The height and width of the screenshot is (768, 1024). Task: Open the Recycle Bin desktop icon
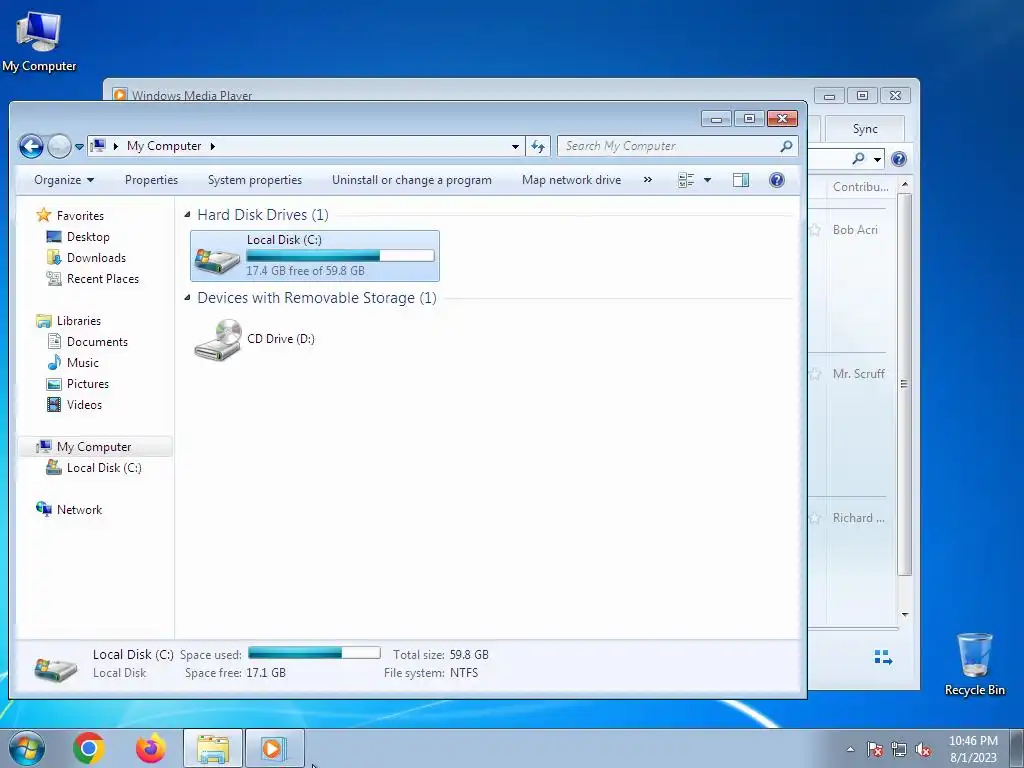click(x=974, y=664)
